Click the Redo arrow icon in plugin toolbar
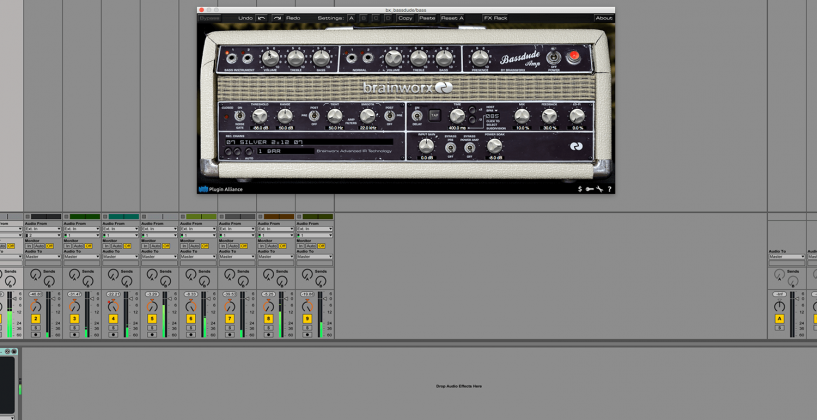The image size is (817, 420). point(278,18)
